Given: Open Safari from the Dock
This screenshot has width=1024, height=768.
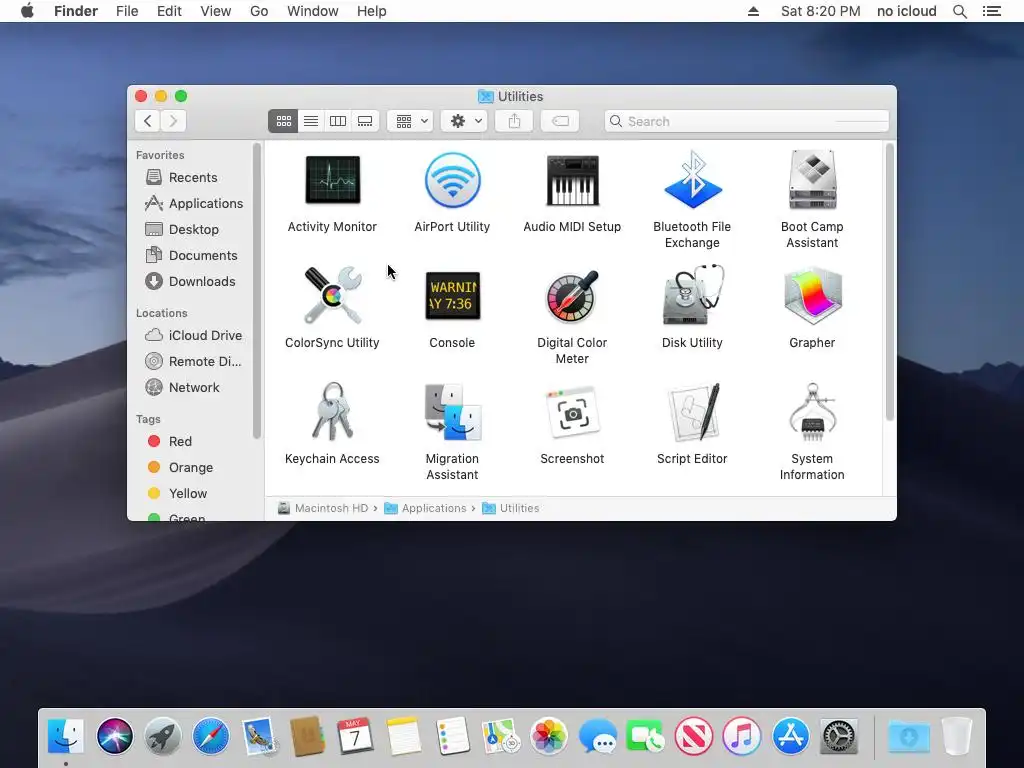Looking at the screenshot, I should (211, 736).
